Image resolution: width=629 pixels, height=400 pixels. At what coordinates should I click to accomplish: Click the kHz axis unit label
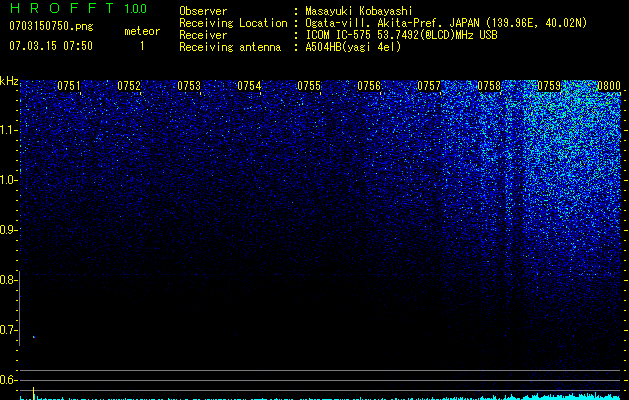[9, 81]
